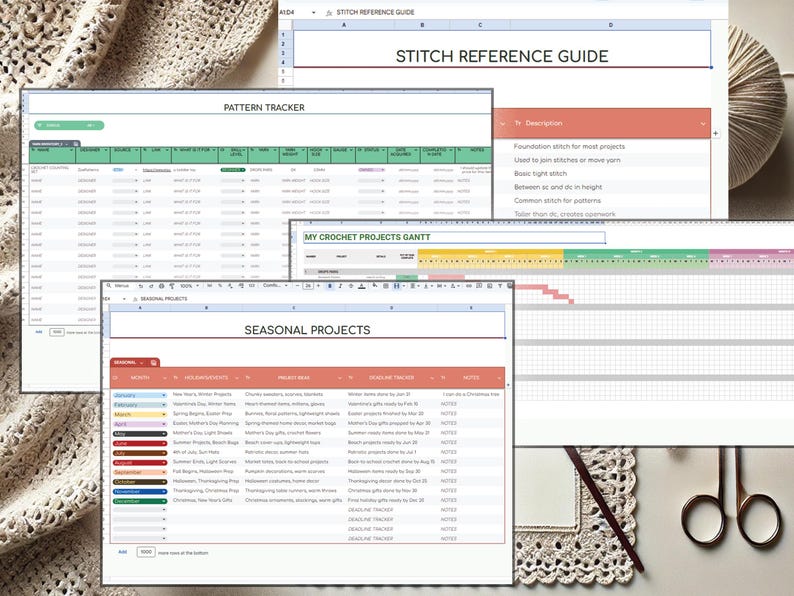Click the 1000 rows field in Pattern Tracker
Viewport: 794px width, 596px height.
(57, 332)
